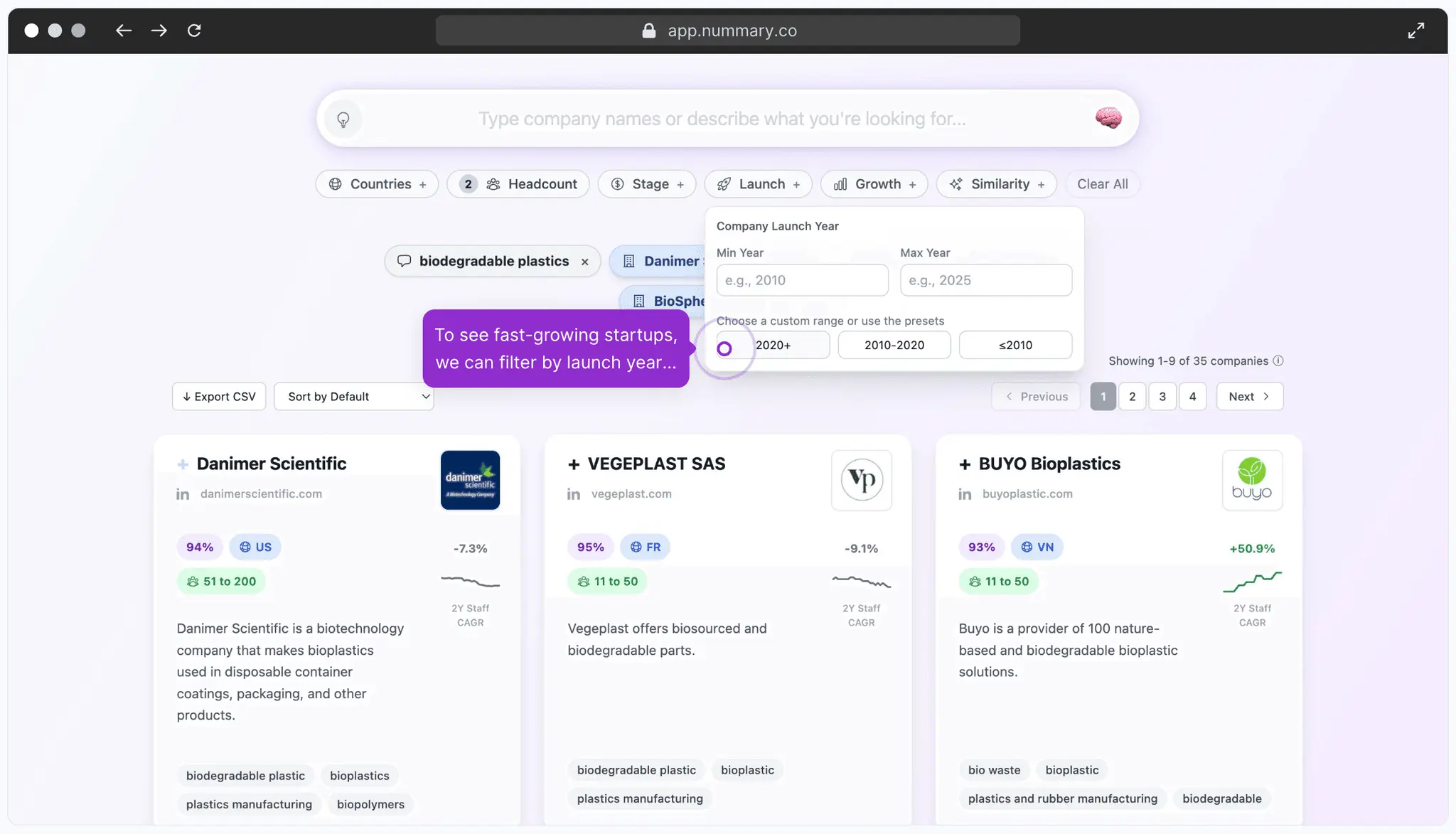This screenshot has height=834, width=1456.
Task: Click the buyo leaf logo
Action: point(1252,480)
